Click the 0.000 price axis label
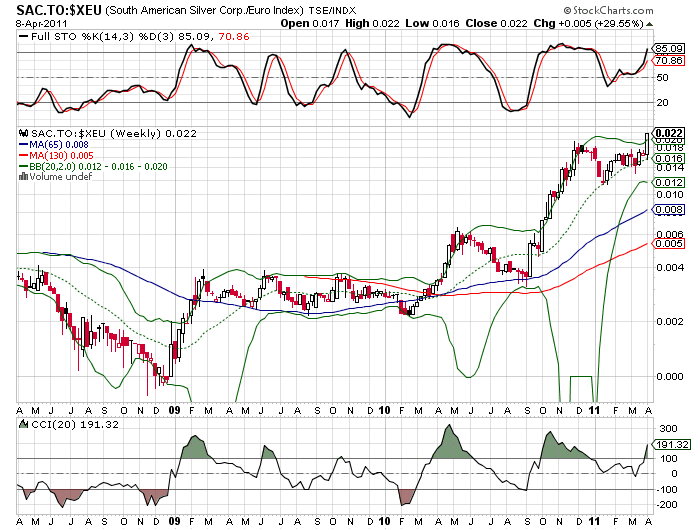 pyautogui.click(x=670, y=376)
